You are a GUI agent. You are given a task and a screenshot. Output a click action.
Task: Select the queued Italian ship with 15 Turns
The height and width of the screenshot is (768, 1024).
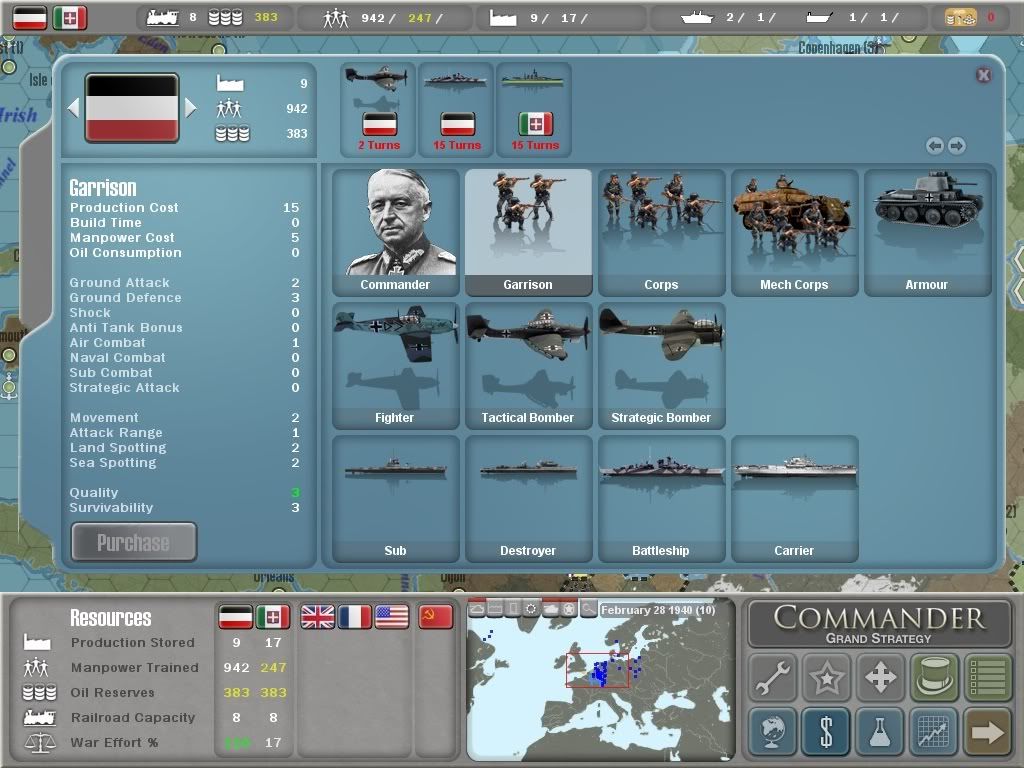pyautogui.click(x=534, y=110)
